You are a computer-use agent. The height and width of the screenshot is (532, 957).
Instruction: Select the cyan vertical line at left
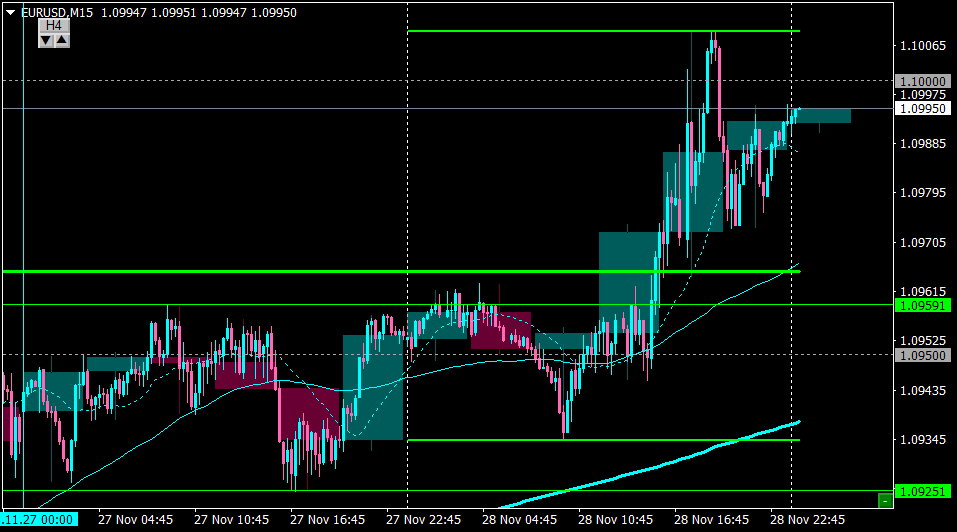coord(23,256)
